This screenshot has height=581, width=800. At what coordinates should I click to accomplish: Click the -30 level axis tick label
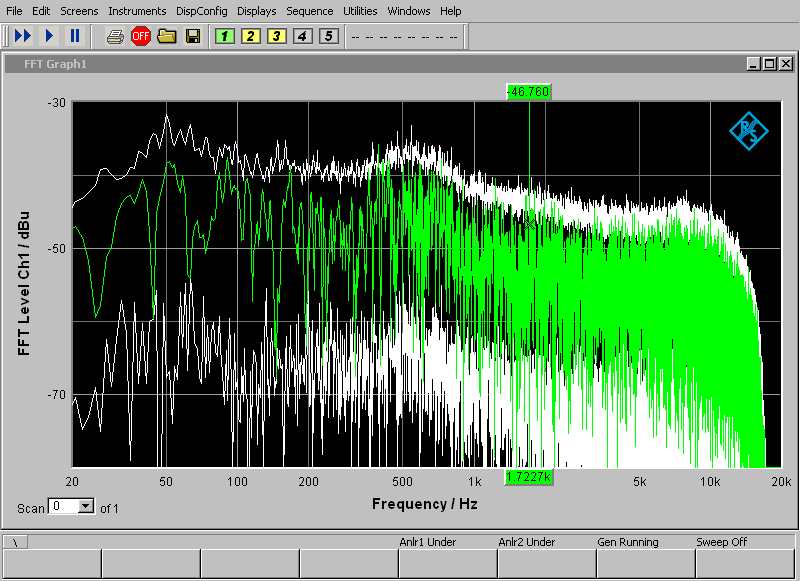click(x=56, y=103)
